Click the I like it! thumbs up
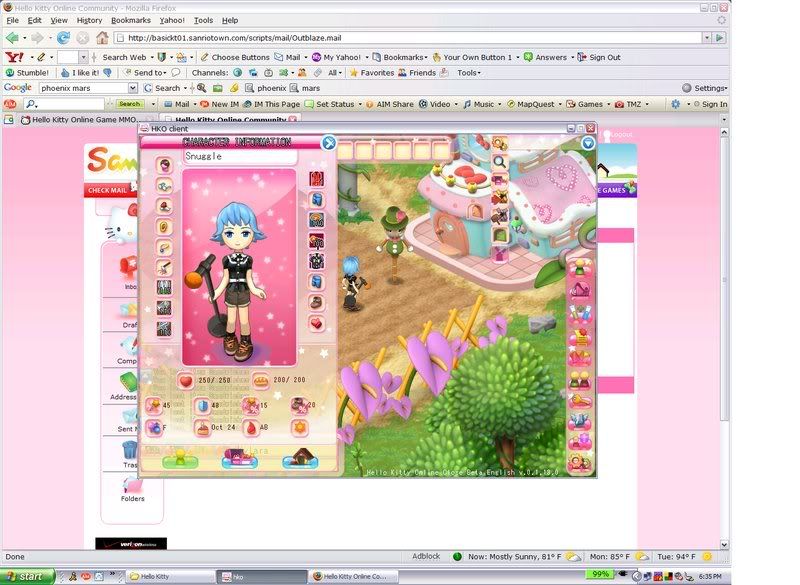Viewport: 800px width, 585px height. (x=80, y=73)
